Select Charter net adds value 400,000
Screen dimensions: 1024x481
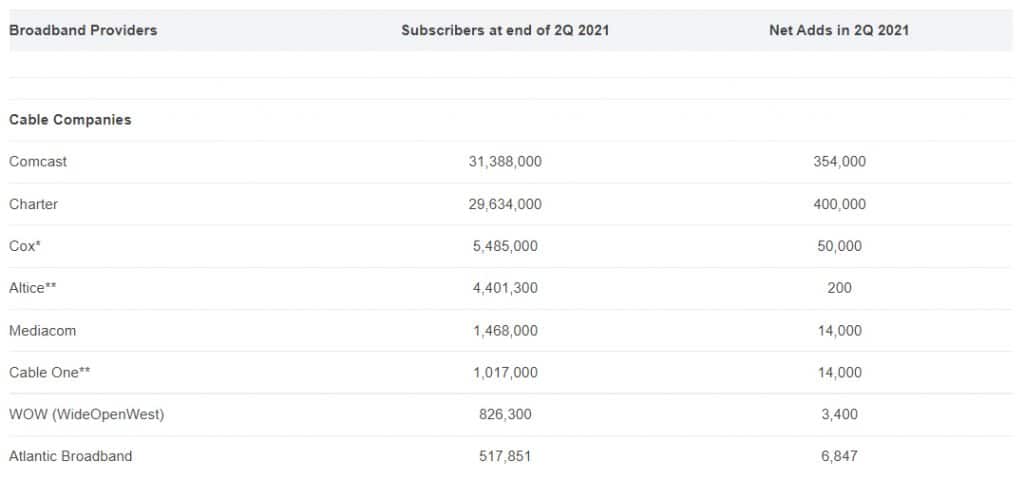839,204
